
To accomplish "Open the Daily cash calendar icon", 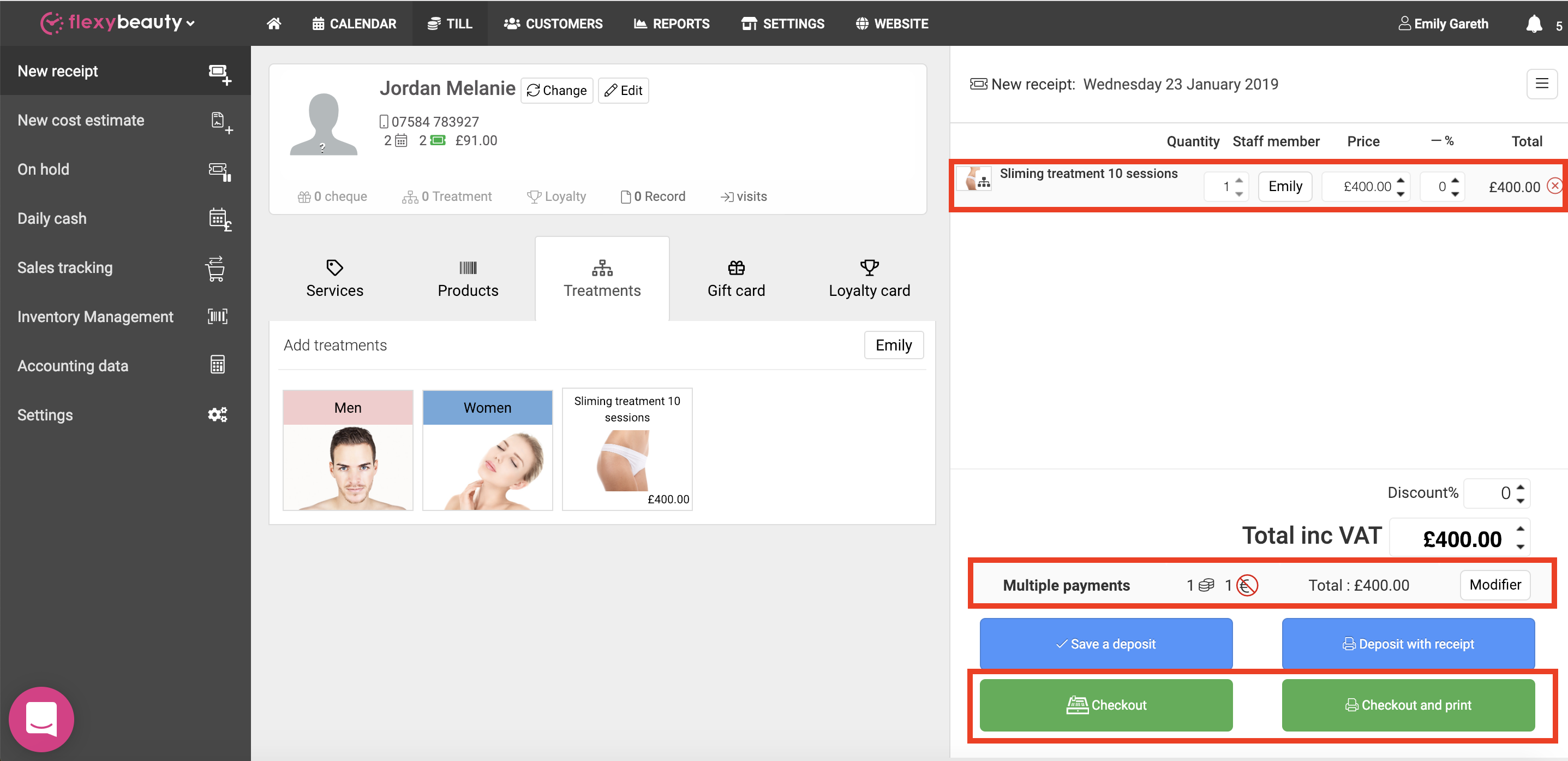I will point(220,219).
